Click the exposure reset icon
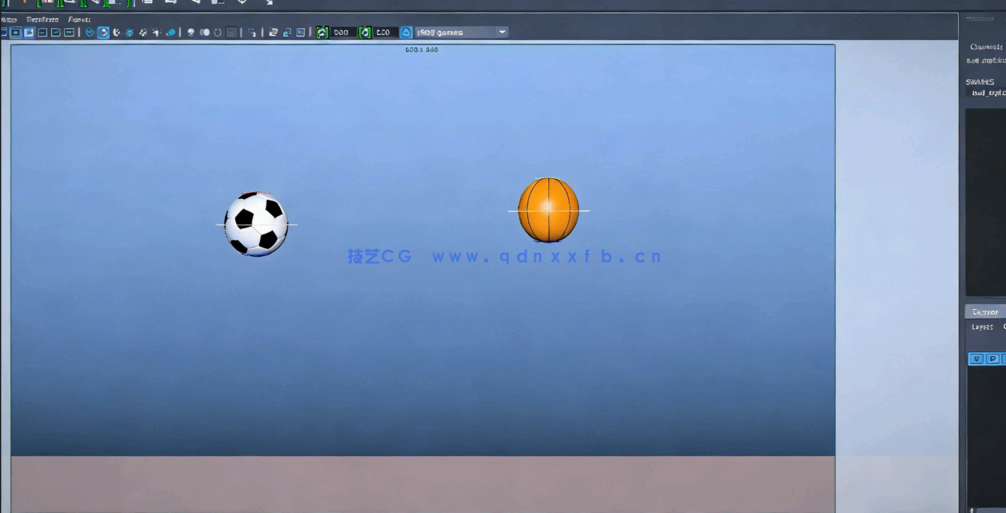This screenshot has height=513, width=1006. (322, 32)
